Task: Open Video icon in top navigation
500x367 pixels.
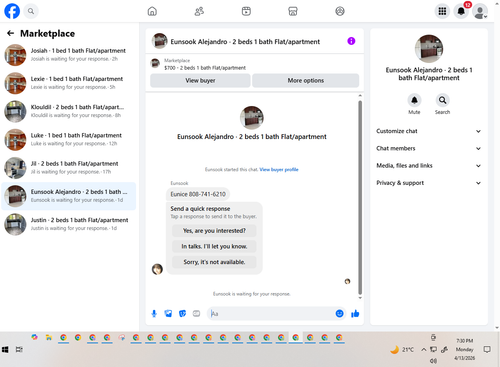Action: [246, 11]
